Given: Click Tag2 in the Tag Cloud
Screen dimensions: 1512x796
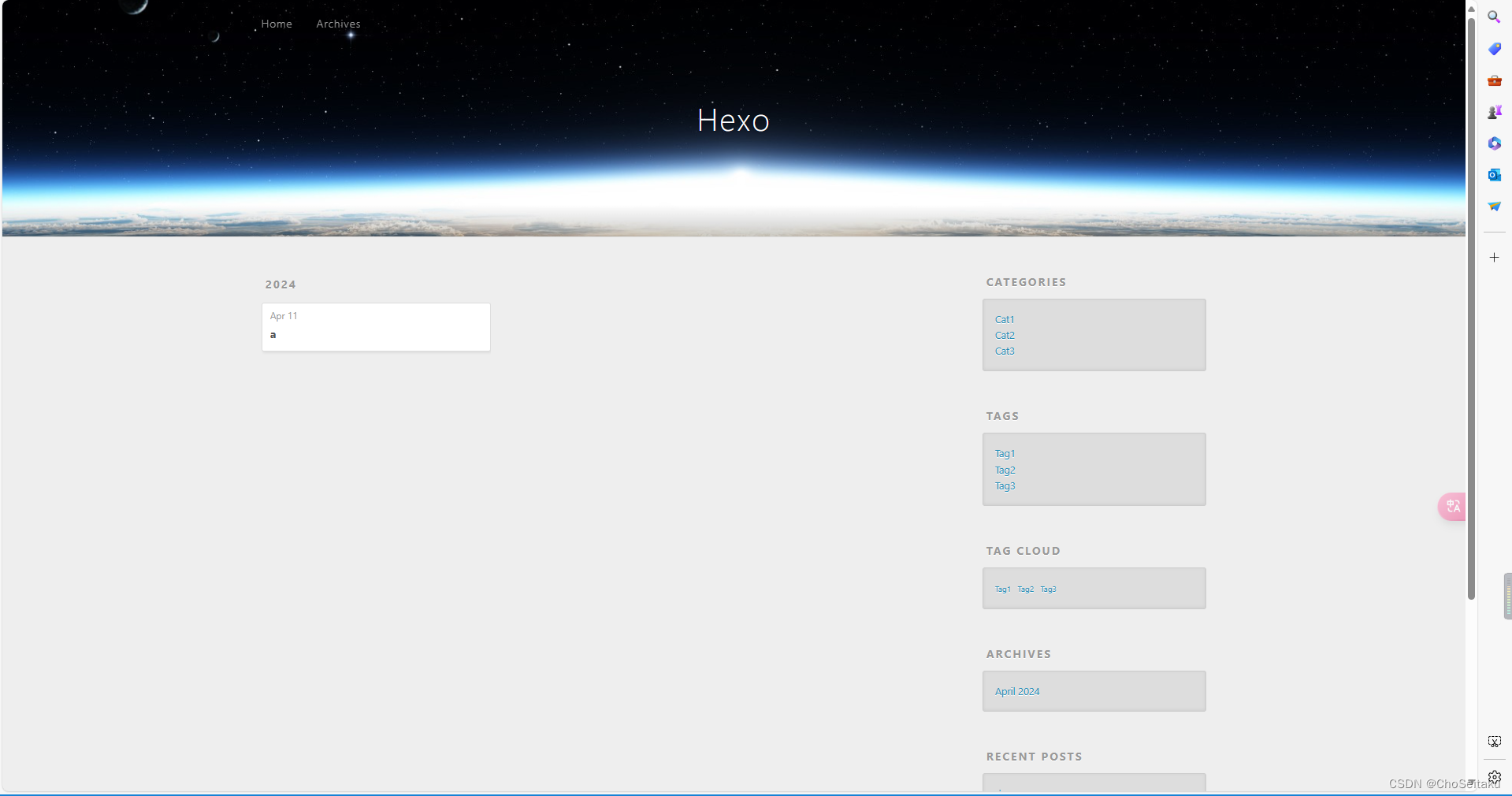Looking at the screenshot, I should point(1025,589).
